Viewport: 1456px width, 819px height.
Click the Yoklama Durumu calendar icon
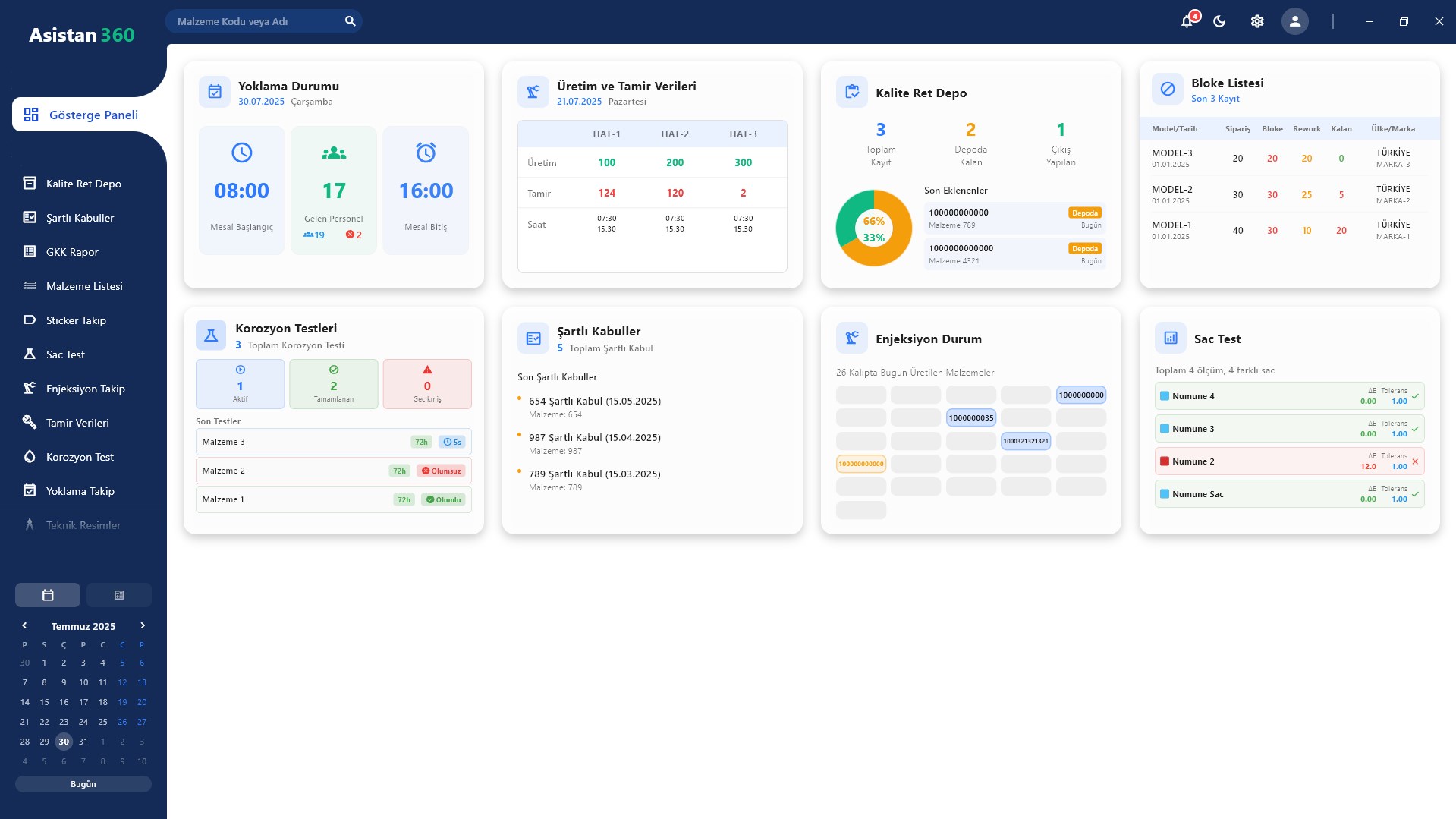coord(215,92)
